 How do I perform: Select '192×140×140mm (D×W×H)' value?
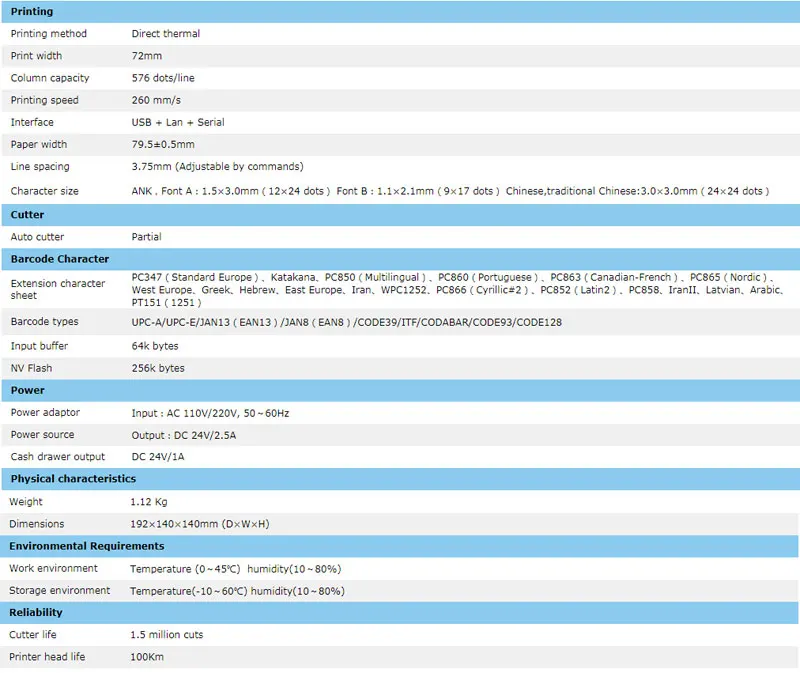pyautogui.click(x=199, y=524)
